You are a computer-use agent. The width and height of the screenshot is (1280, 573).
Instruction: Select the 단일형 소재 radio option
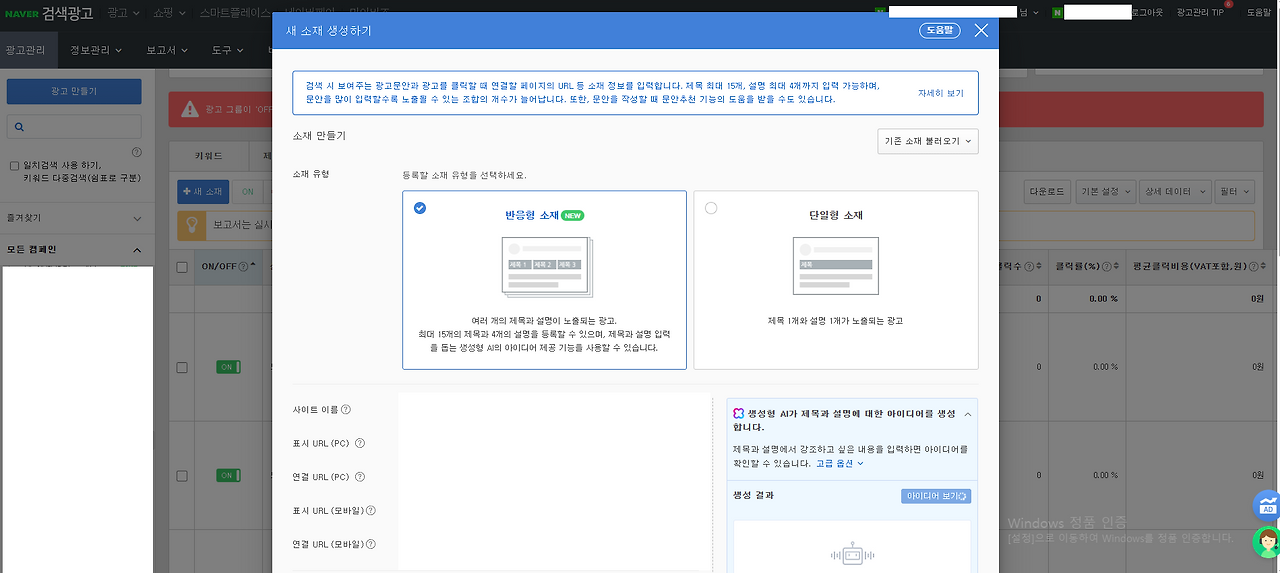click(x=711, y=208)
